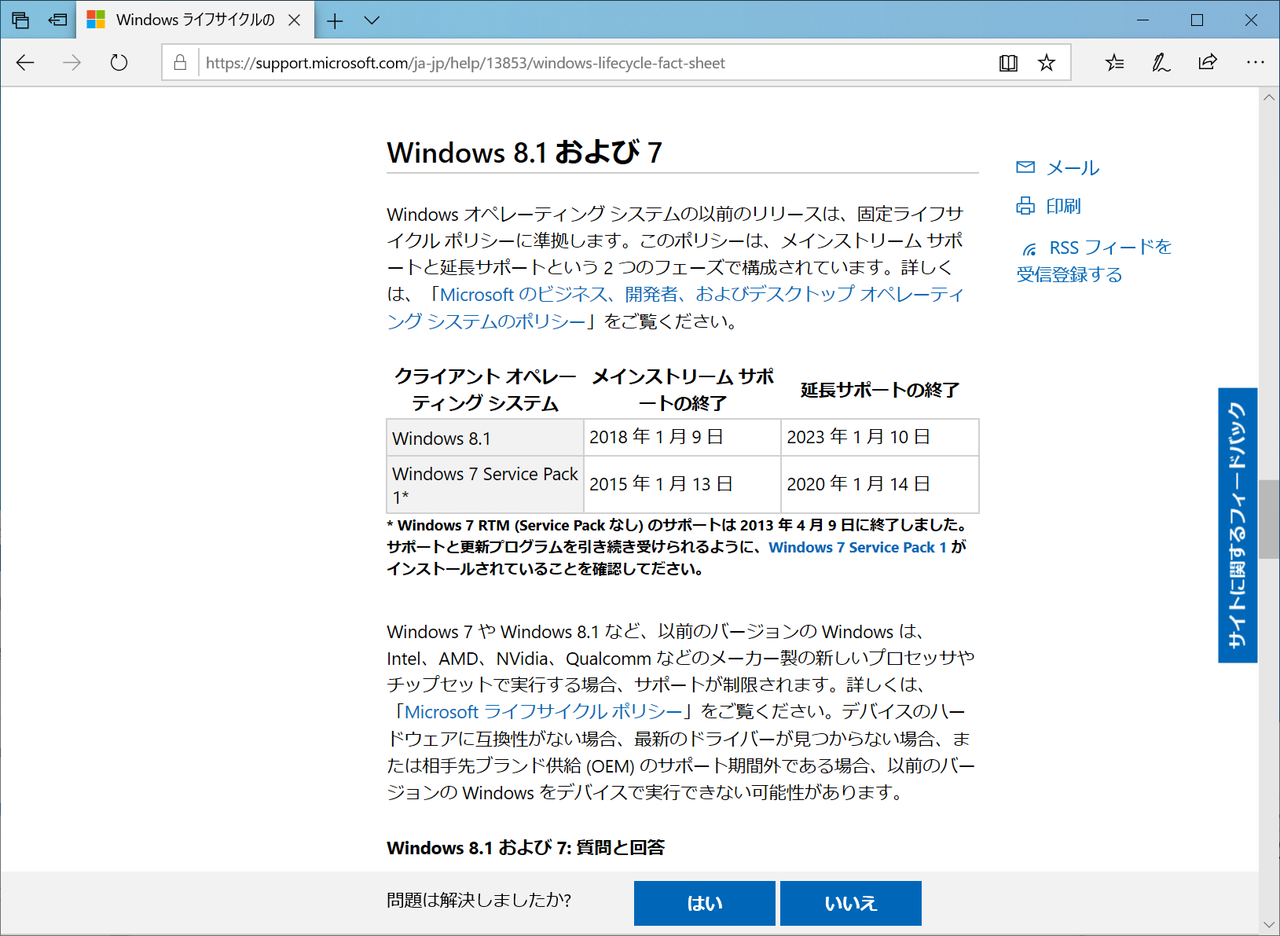Click the 印刷 print link
The height and width of the screenshot is (936, 1280).
point(1063,206)
